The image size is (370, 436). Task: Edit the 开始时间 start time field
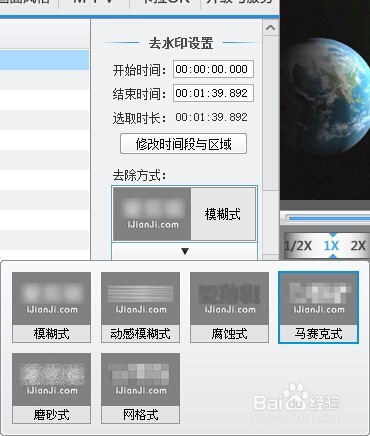[213, 69]
